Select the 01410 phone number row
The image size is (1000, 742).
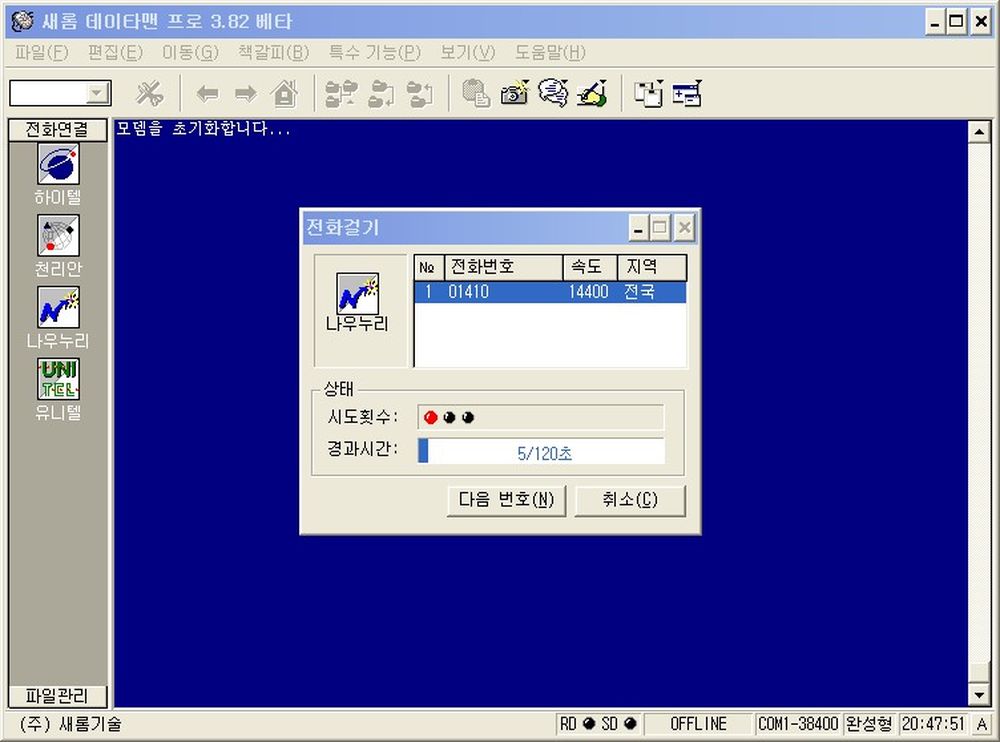click(x=550, y=292)
